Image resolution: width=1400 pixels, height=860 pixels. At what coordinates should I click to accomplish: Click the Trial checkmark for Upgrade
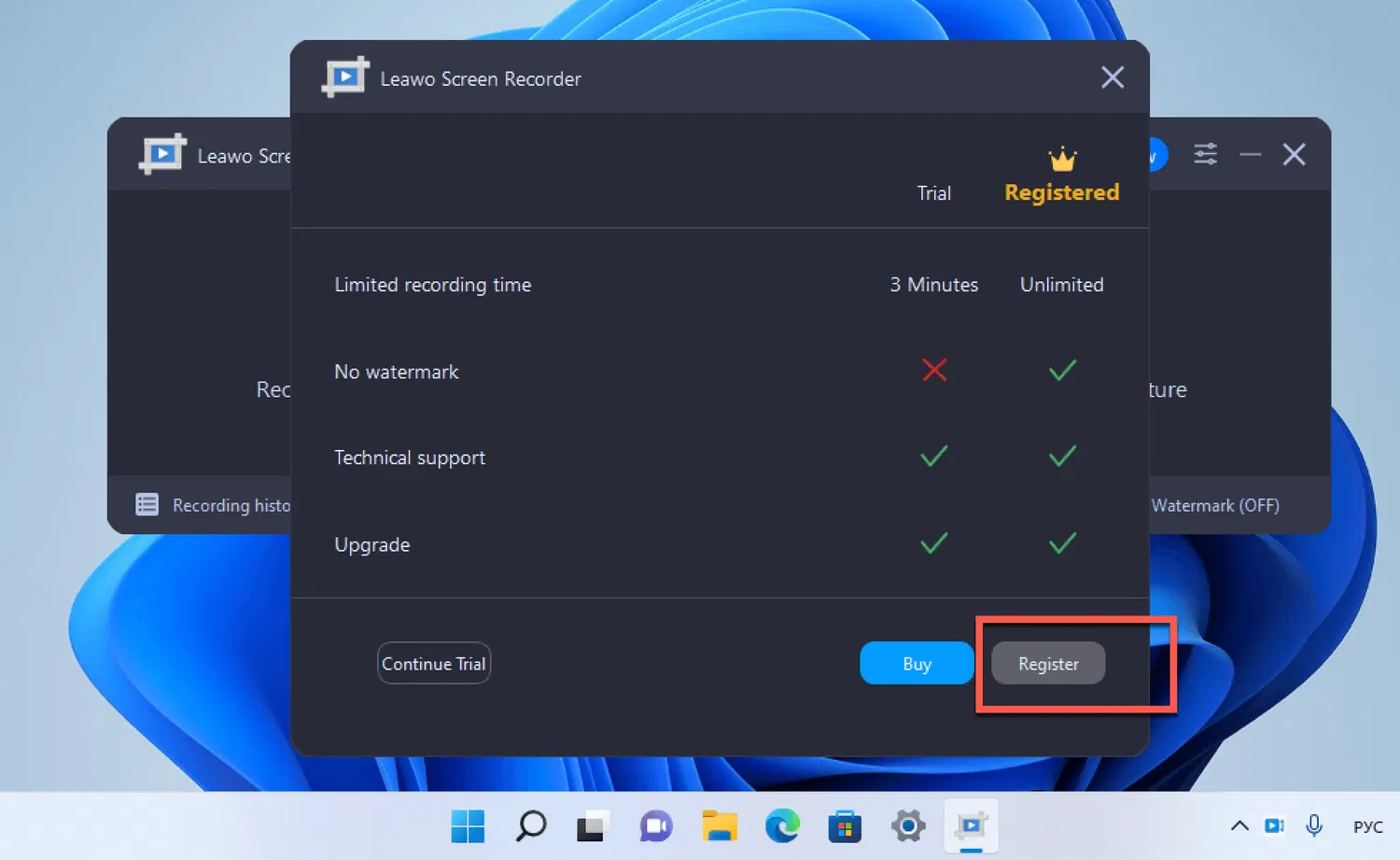click(x=934, y=543)
